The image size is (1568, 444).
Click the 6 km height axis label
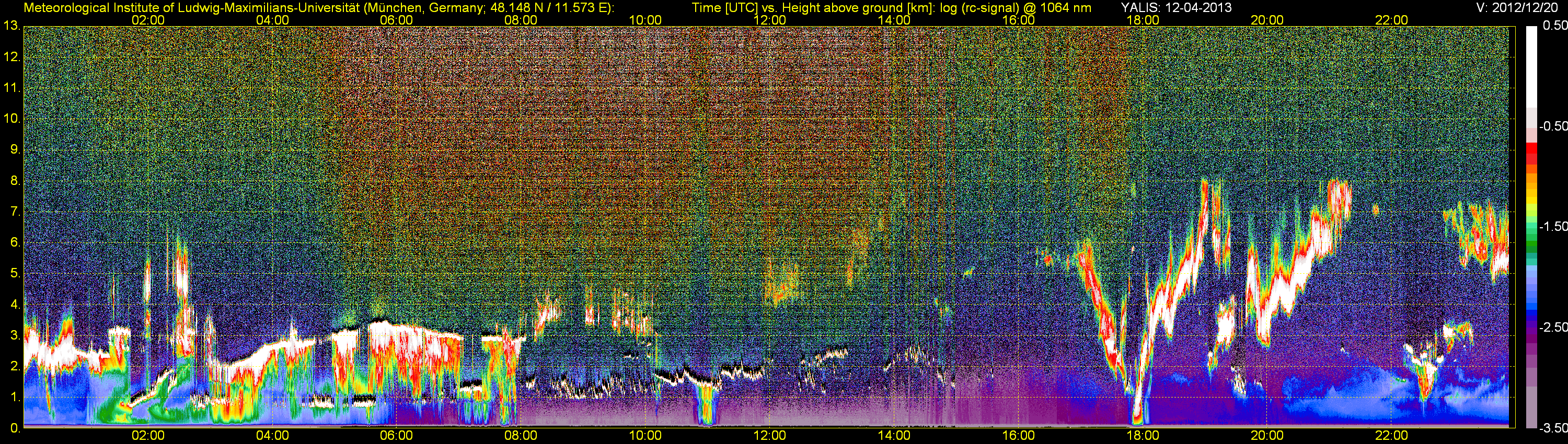tap(15, 243)
